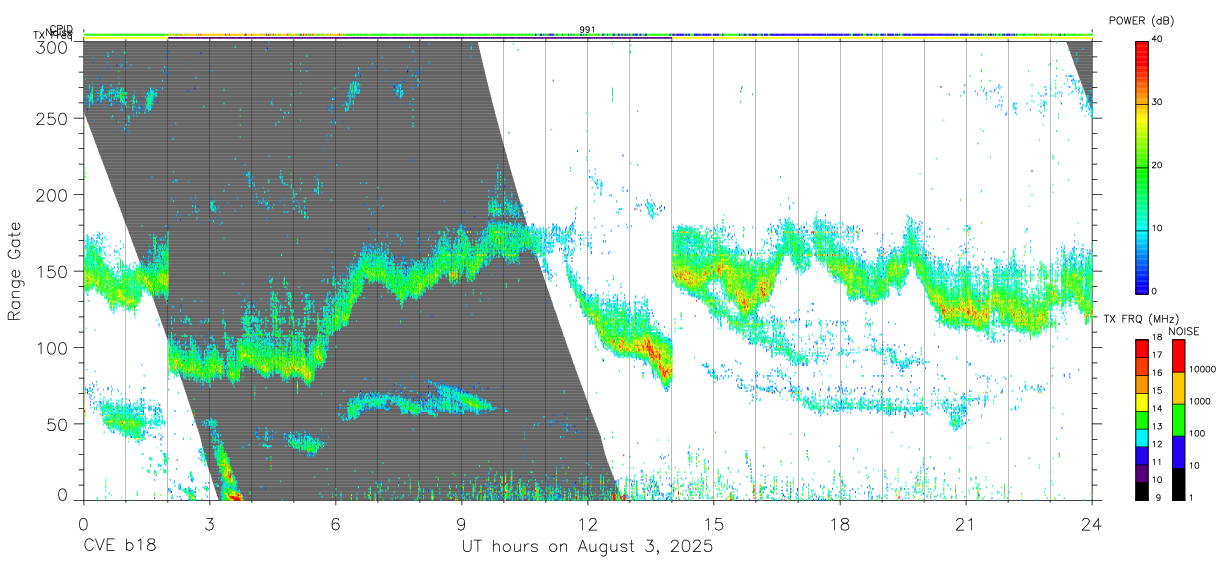This screenshot has width=1228, height=567.
Task: Click the 150 tick on the Range Gate axis
Action: point(53,271)
